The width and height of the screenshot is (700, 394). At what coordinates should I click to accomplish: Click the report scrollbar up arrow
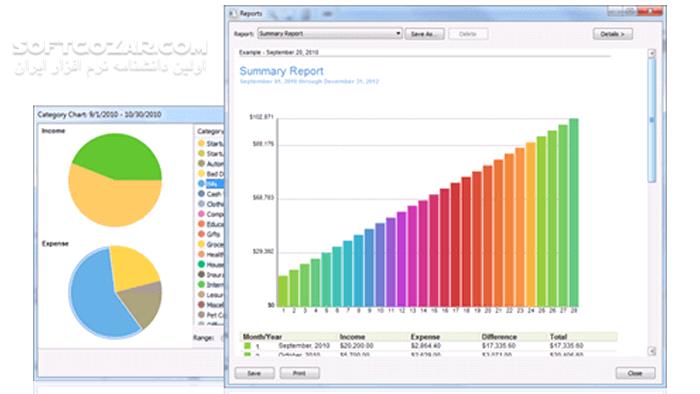click(x=652, y=53)
